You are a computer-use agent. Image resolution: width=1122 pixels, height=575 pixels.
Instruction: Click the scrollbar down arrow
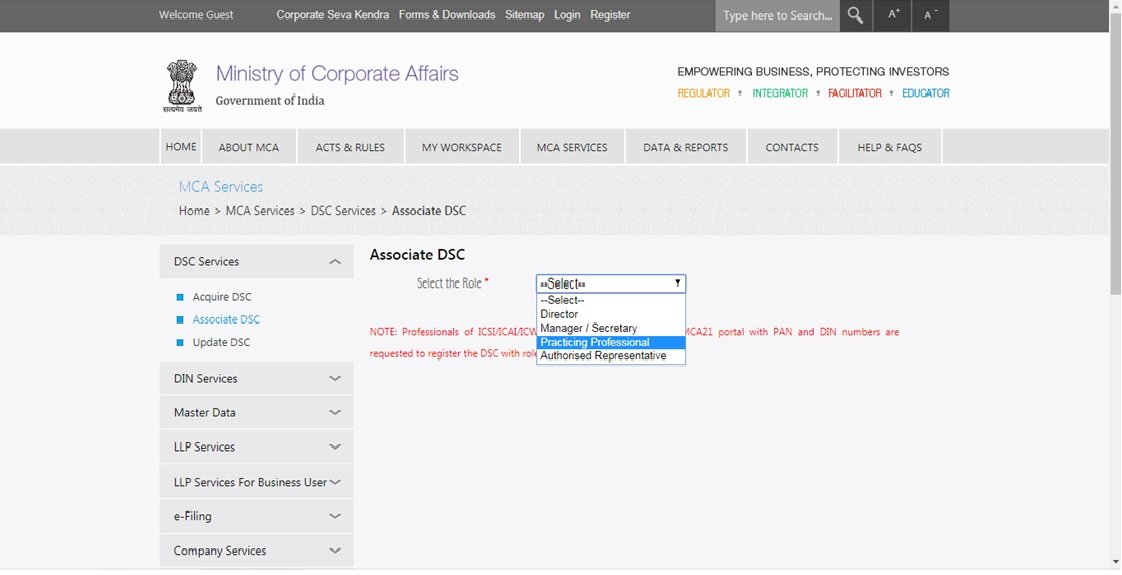click(x=1116, y=562)
